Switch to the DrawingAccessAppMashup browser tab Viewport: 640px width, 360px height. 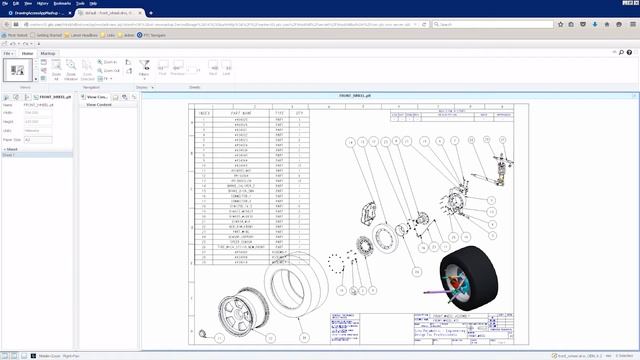click(x=39, y=13)
